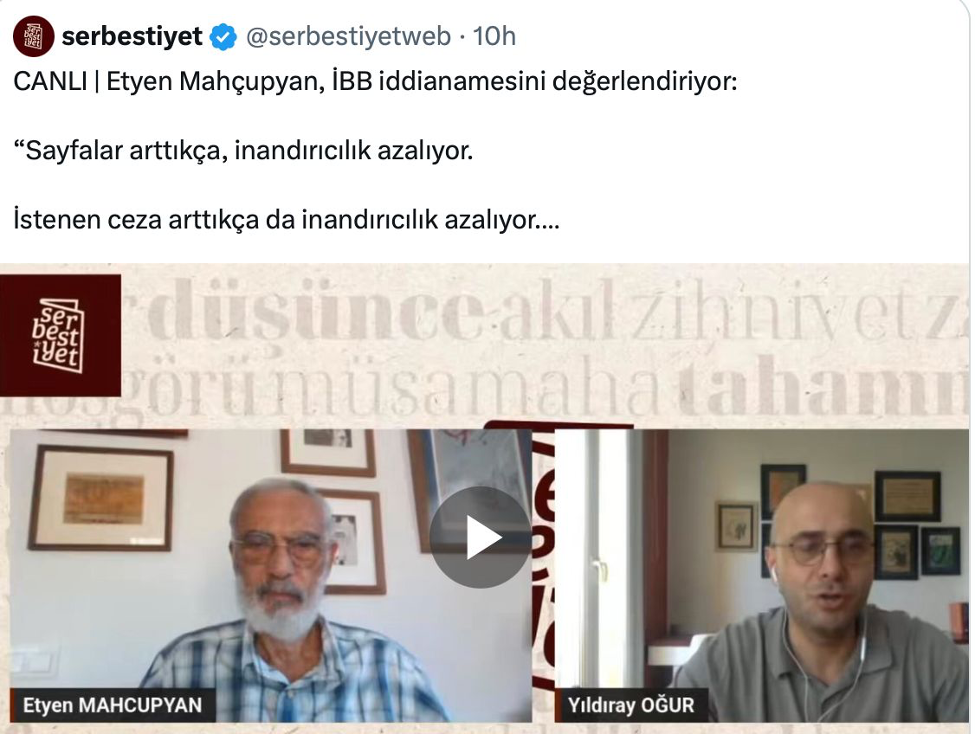Open the serbestiyet profile avatar
Viewport: 977px width, 735px height.
tap(33, 36)
